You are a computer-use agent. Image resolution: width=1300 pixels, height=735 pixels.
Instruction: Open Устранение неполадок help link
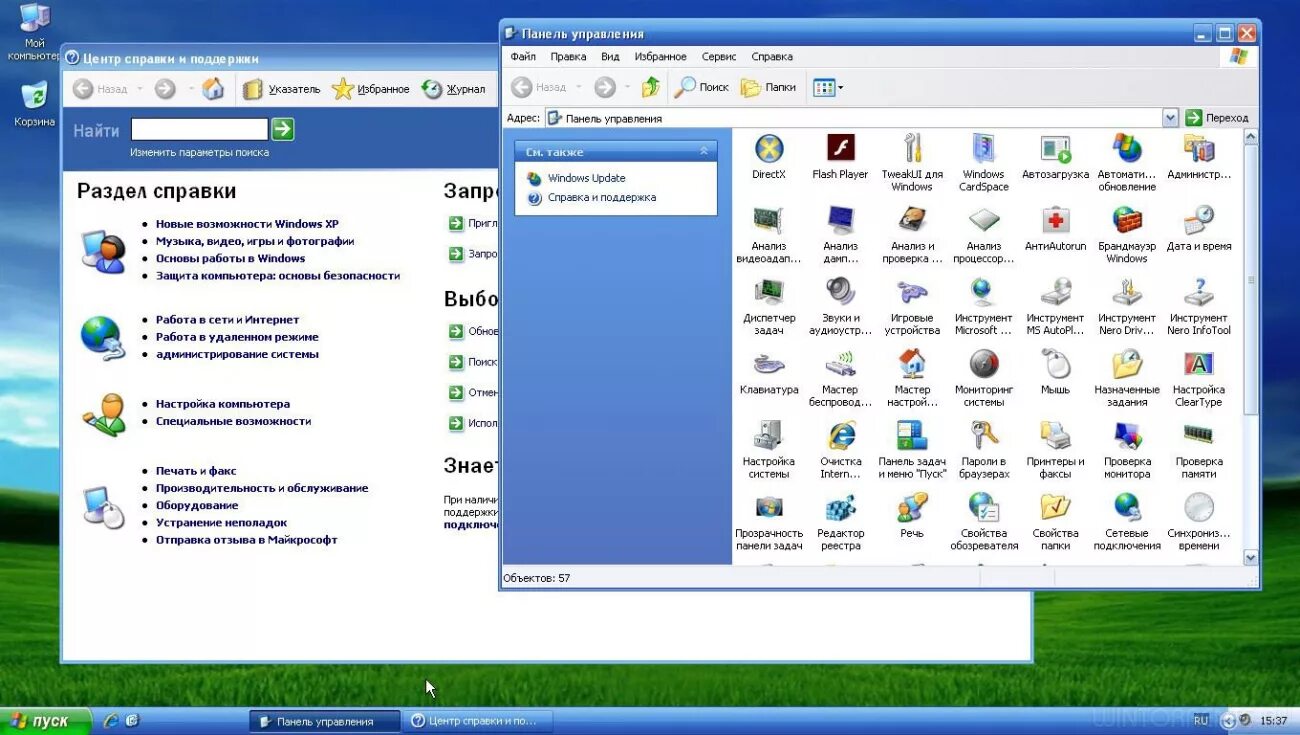[x=221, y=522]
